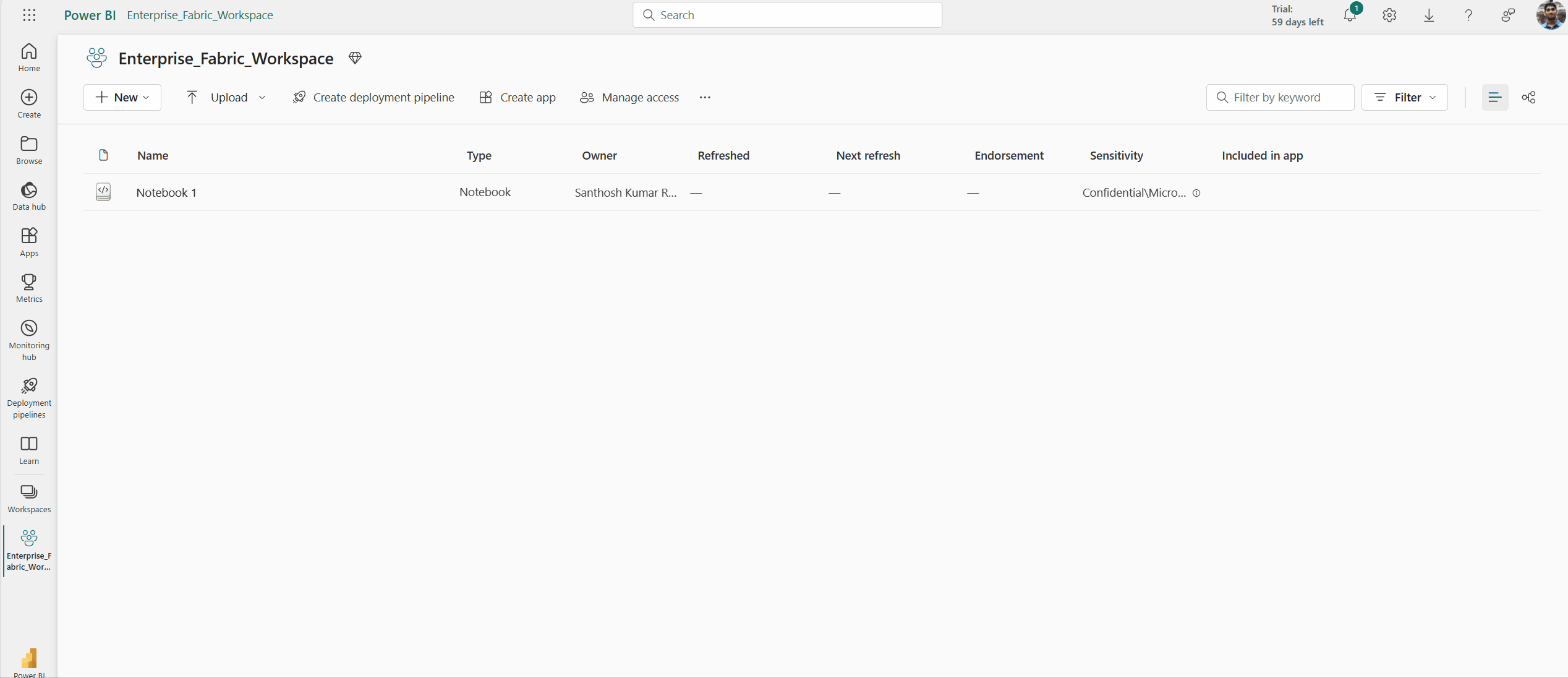This screenshot has width=1568, height=678.
Task: Expand the Upload dropdown options
Action: (x=262, y=97)
